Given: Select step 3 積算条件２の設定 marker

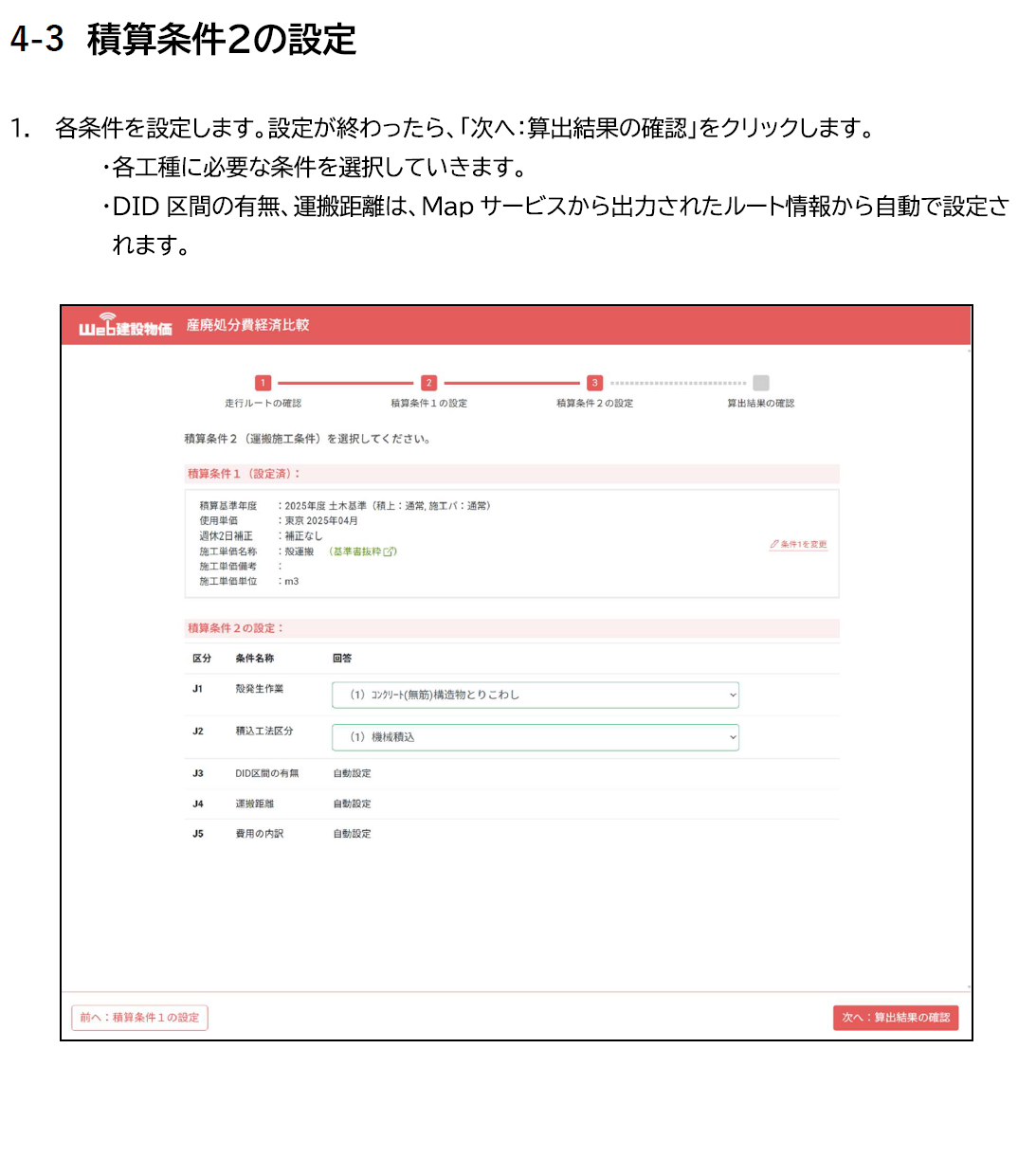Looking at the screenshot, I should [x=594, y=383].
